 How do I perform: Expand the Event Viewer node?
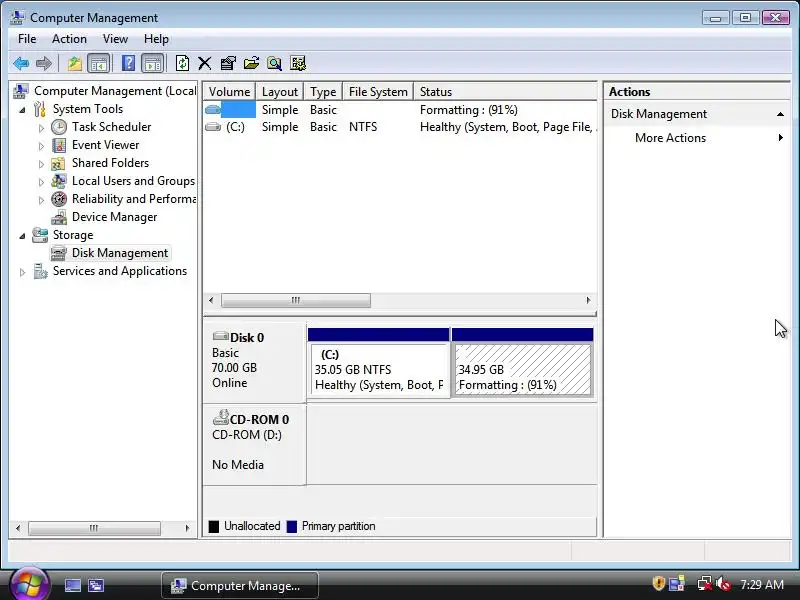pyautogui.click(x=41, y=146)
